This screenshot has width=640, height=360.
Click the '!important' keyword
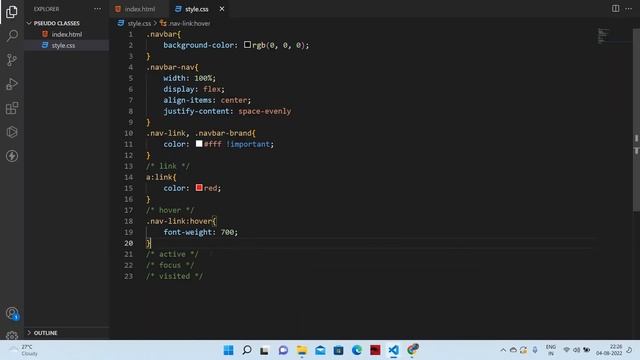[x=248, y=144]
